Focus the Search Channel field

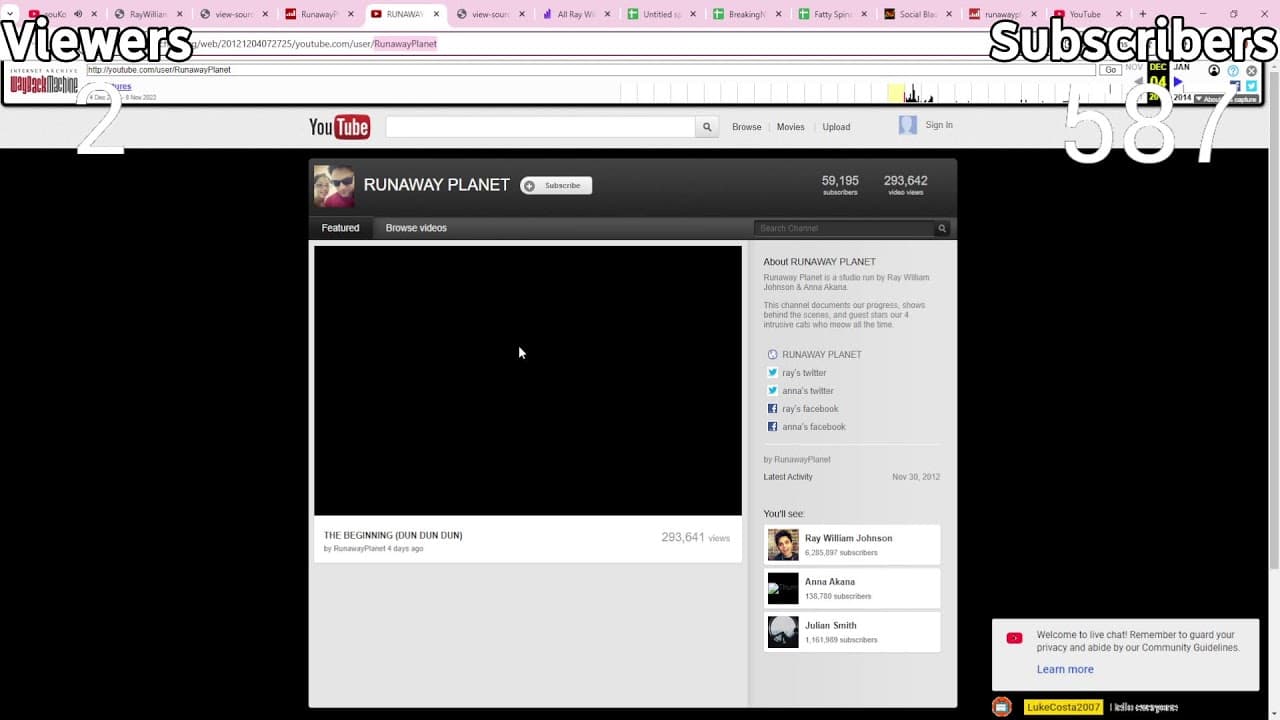click(845, 228)
